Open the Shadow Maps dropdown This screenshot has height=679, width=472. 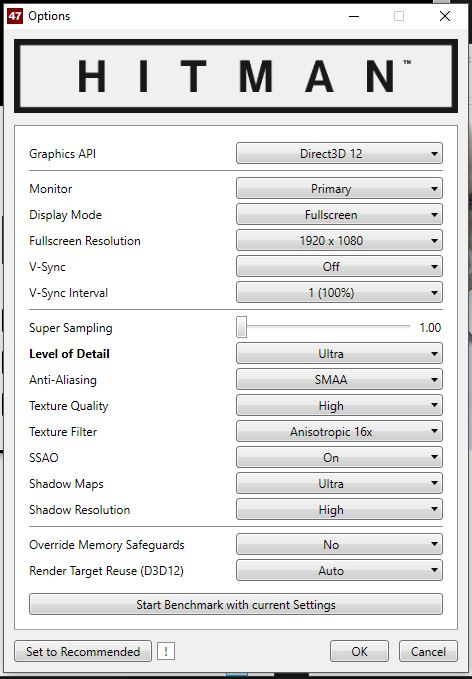339,483
